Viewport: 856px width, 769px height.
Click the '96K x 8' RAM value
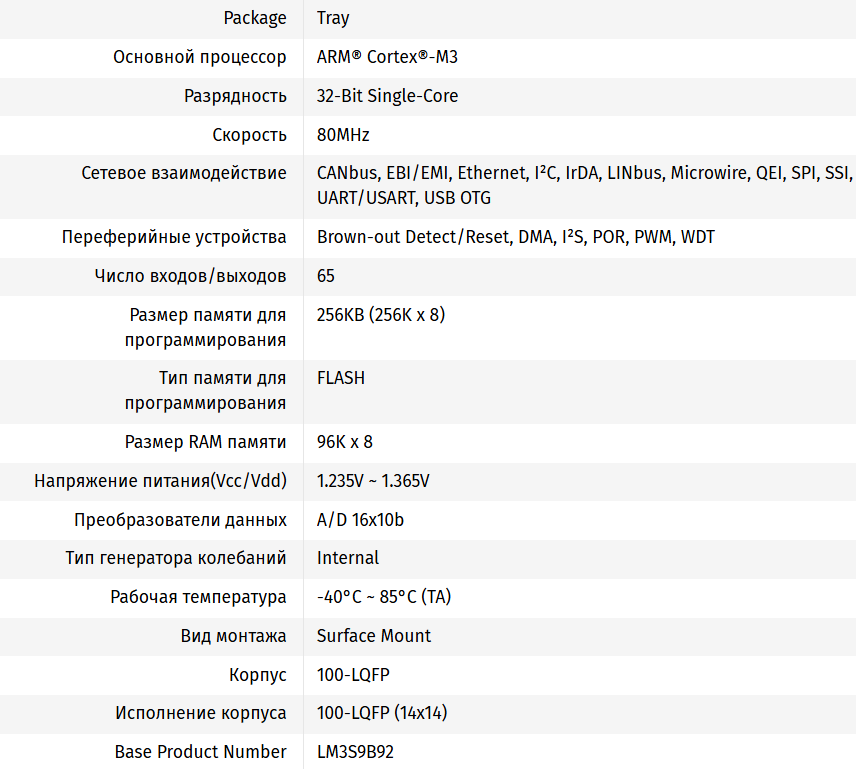(x=345, y=442)
